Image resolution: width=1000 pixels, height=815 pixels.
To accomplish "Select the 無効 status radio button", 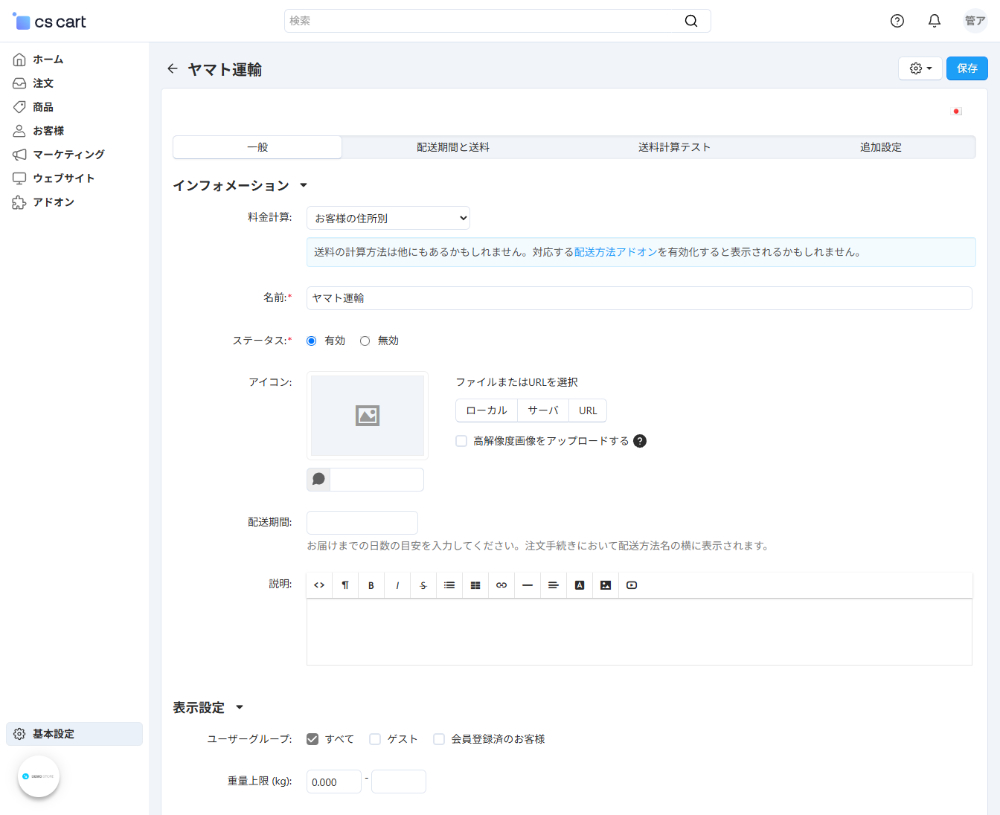I will point(365,340).
